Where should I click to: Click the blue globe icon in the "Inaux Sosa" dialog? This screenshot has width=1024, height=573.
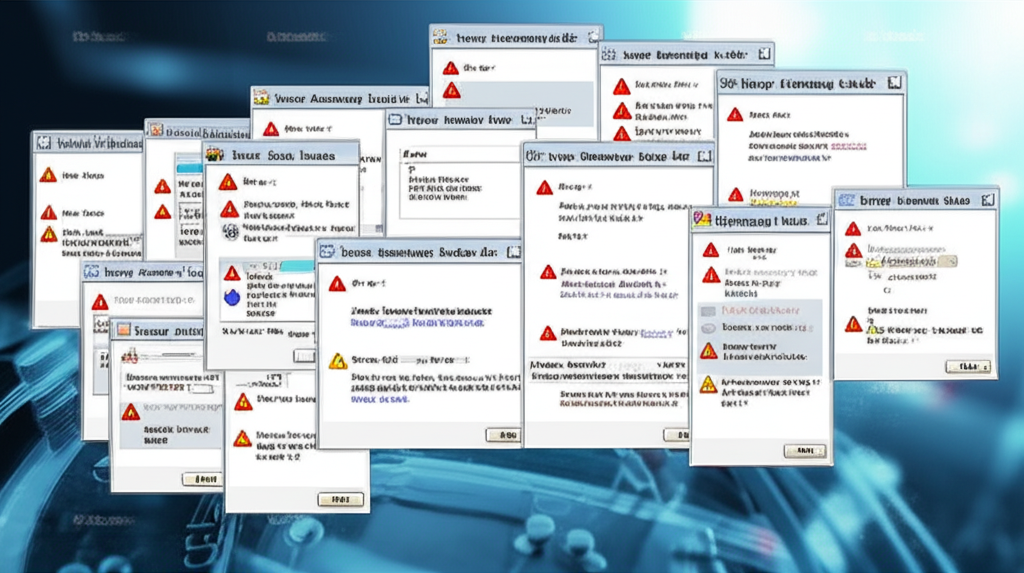pyautogui.click(x=233, y=295)
